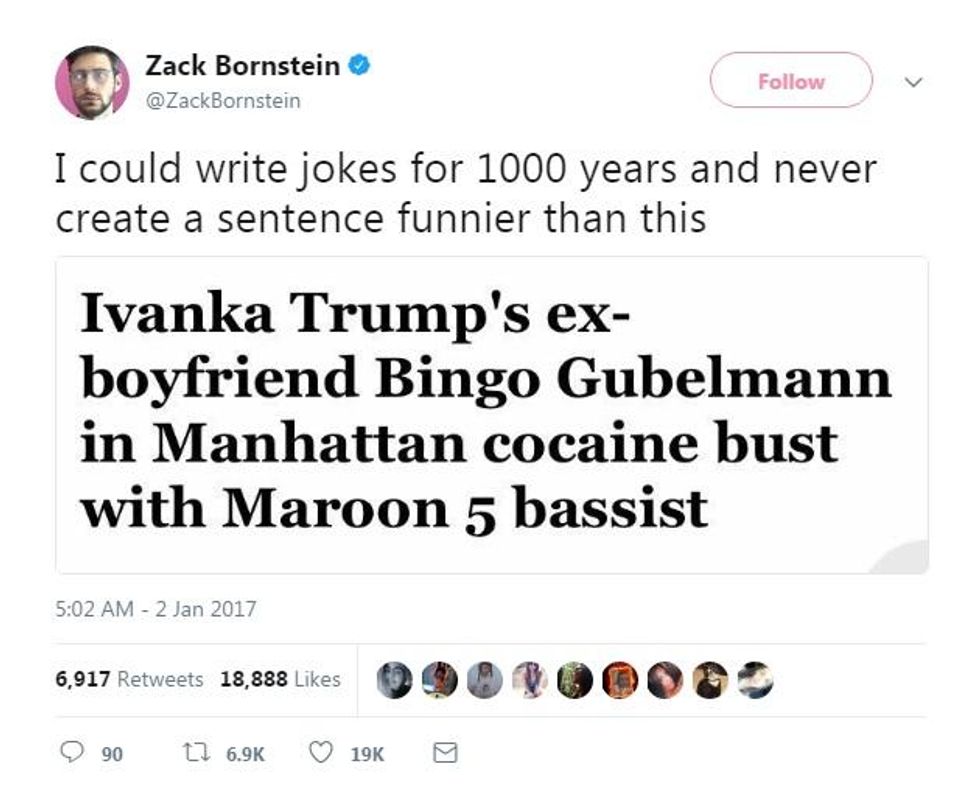Click the first liker avatar in the row
Viewport: 980px width, 804px height.
pos(393,680)
